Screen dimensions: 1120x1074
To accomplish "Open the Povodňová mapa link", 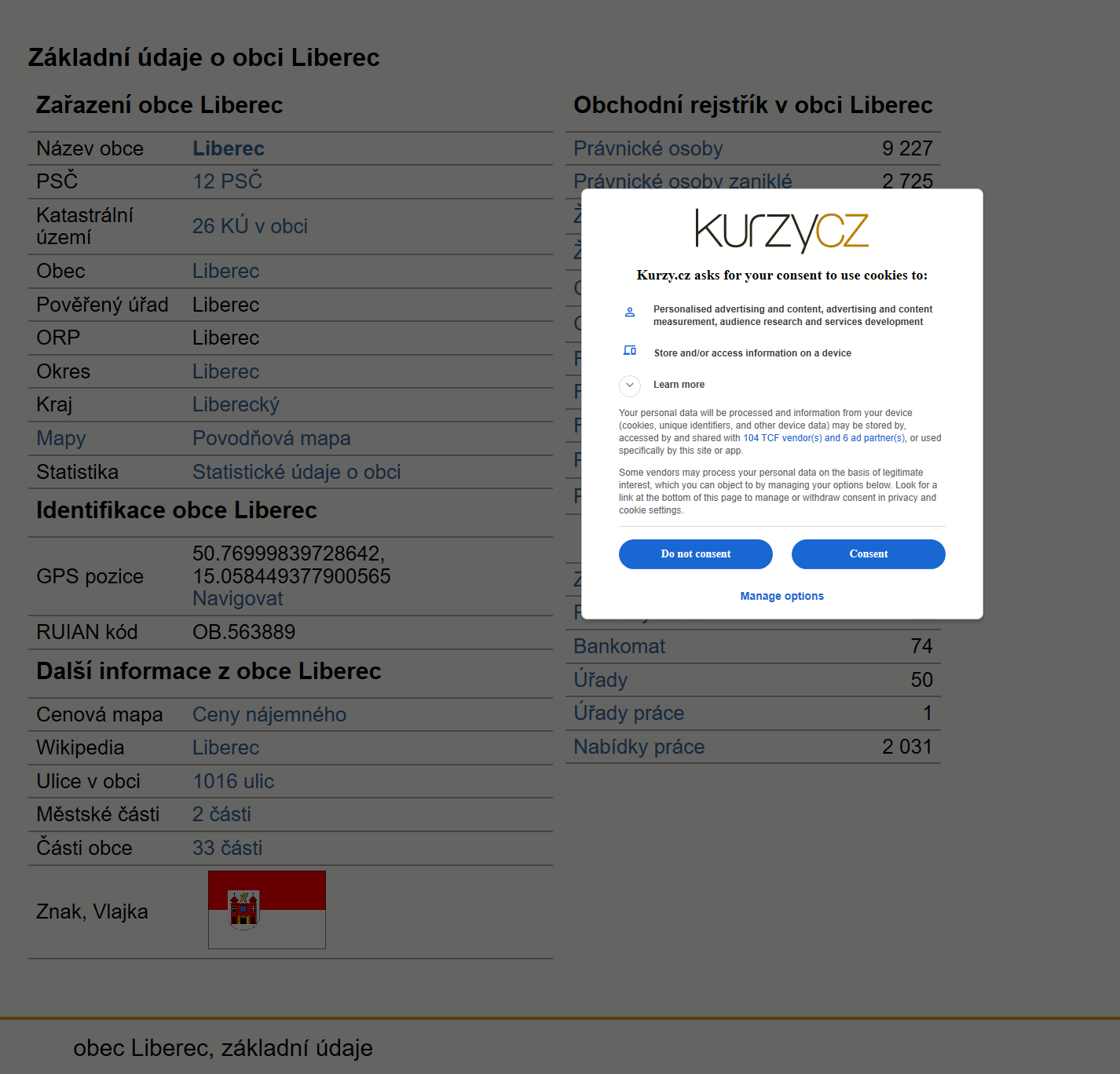I will click(x=272, y=438).
